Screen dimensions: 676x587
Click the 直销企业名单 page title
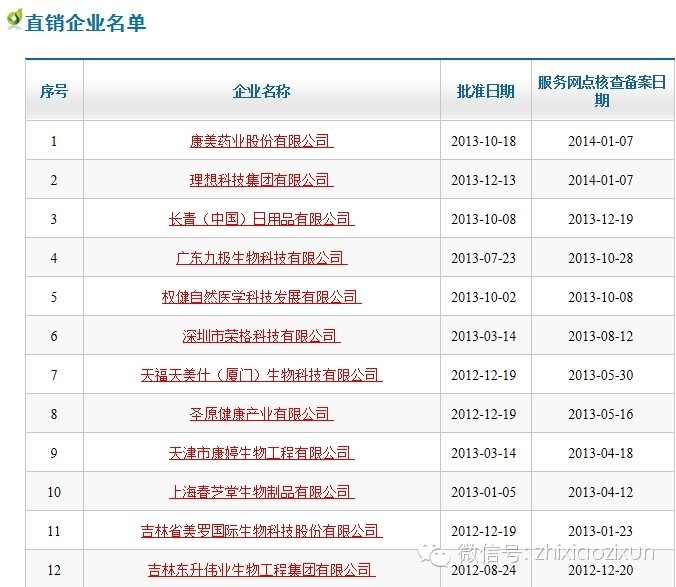coord(85,22)
